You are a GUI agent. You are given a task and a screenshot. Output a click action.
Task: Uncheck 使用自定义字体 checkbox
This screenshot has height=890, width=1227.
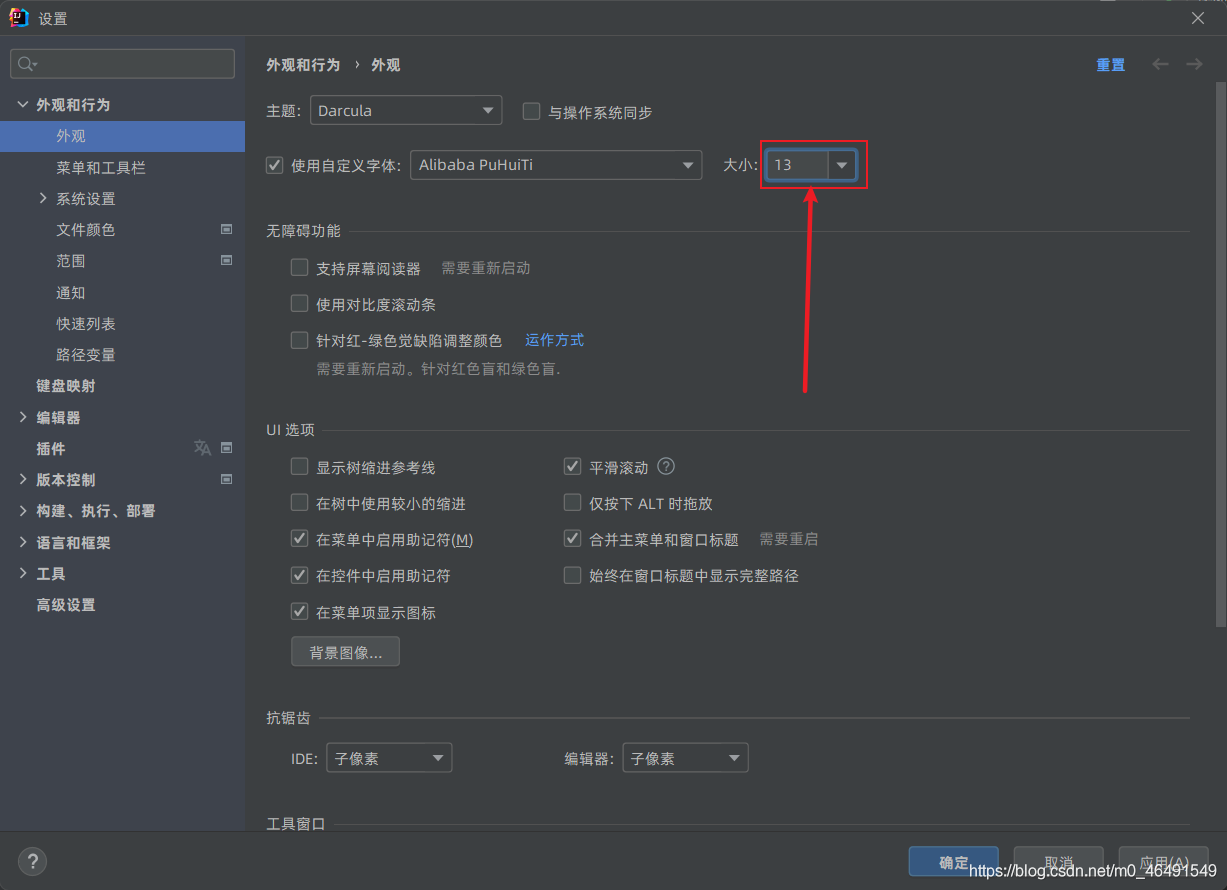click(x=275, y=165)
